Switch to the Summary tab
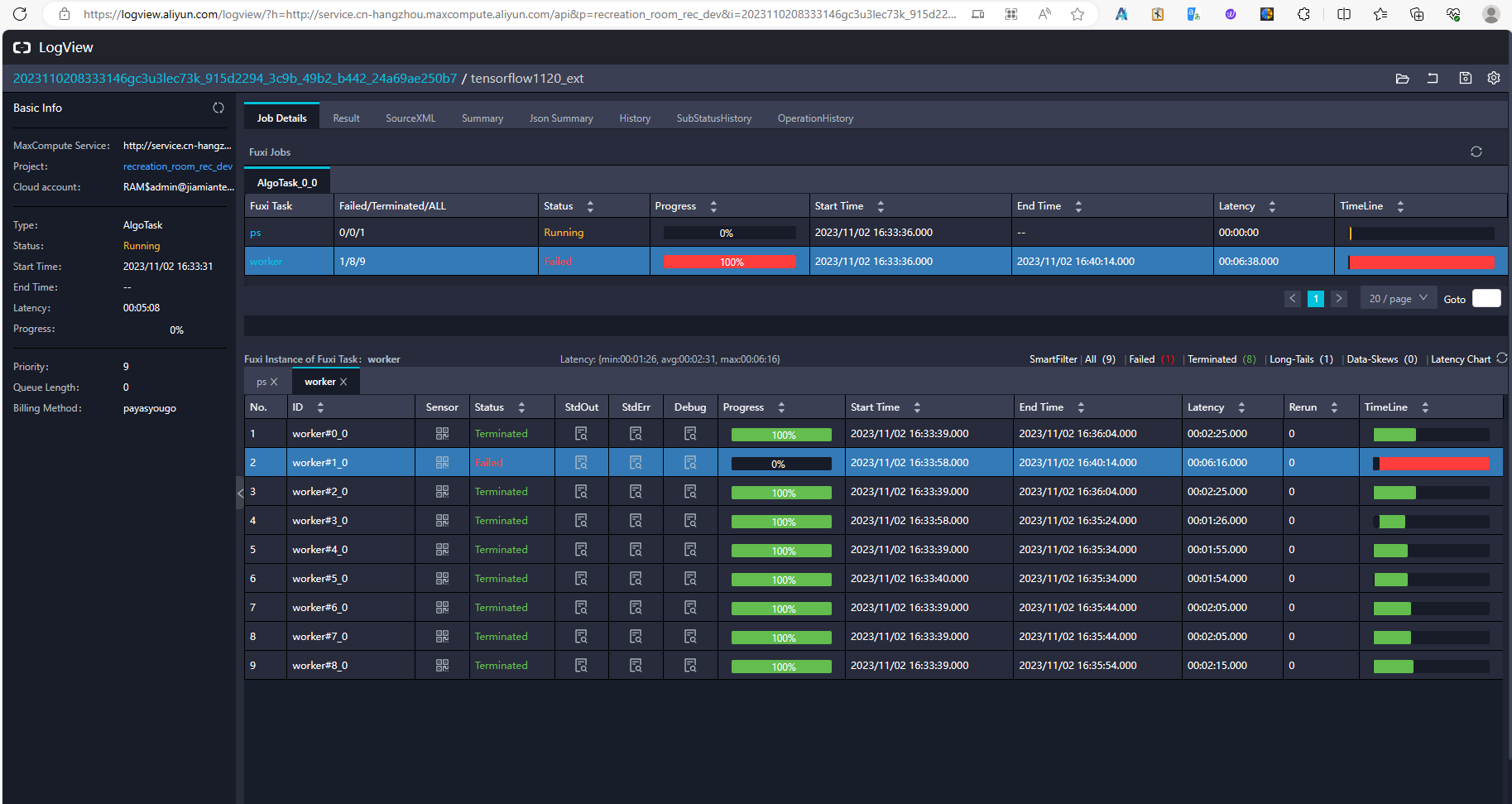 [x=482, y=118]
